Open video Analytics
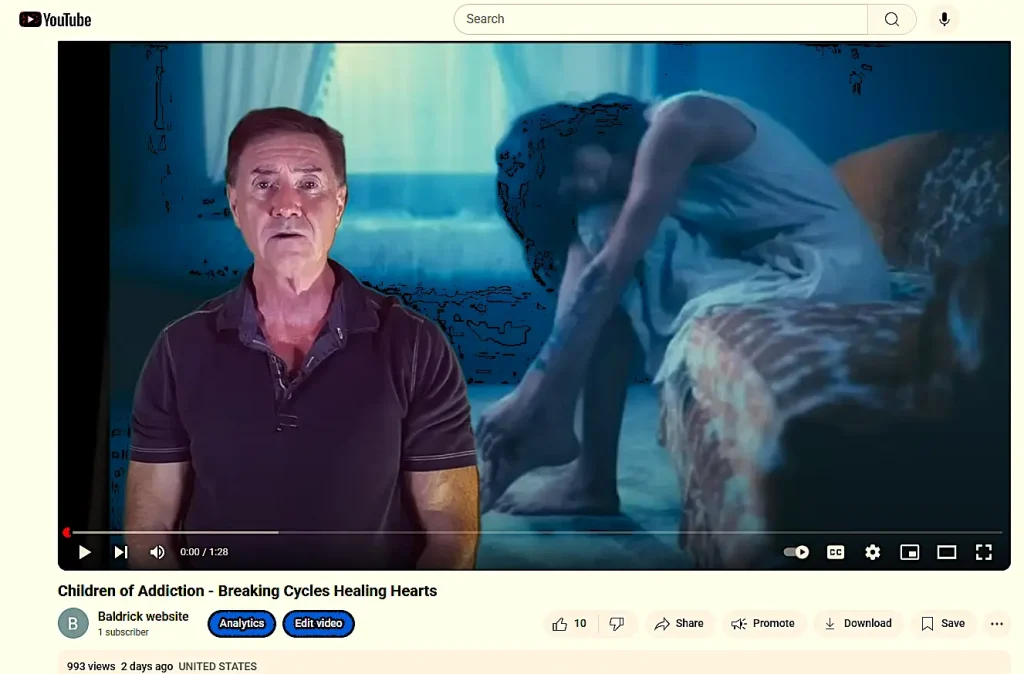 242,624
